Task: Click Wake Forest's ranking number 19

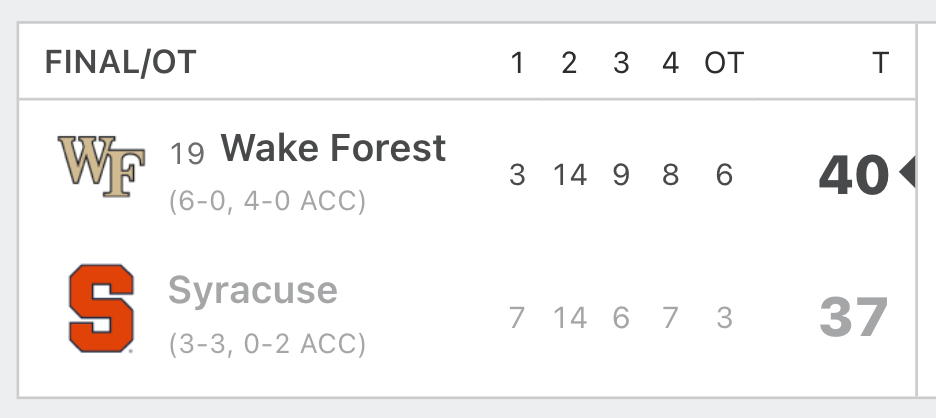Action: [187, 153]
